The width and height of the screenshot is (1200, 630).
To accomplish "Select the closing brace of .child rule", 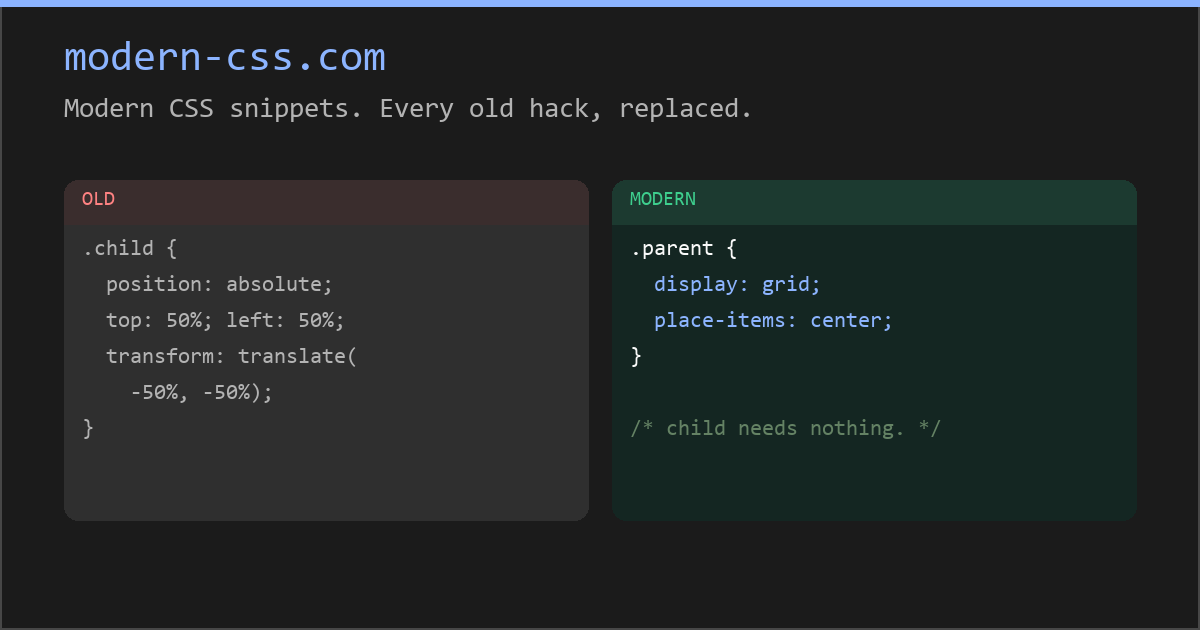I will [x=88, y=428].
